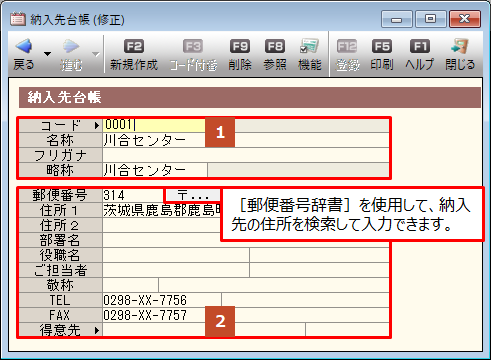Click the 名称 field with 川合センター
491x360 pixels.
(246, 140)
